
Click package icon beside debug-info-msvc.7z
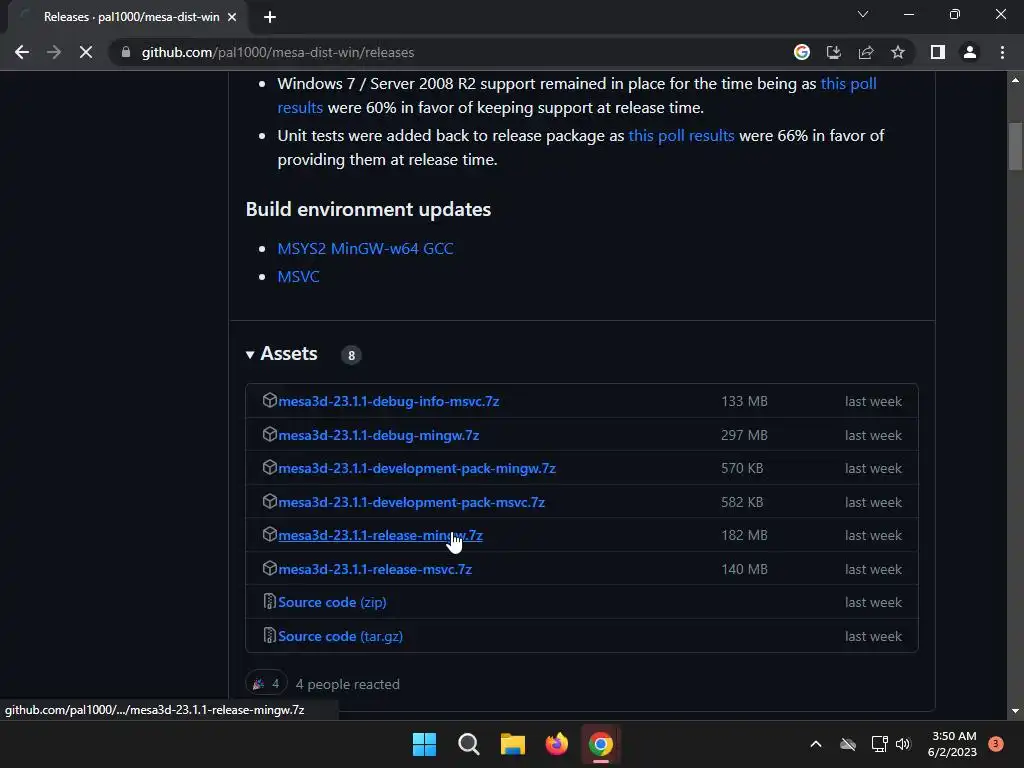click(269, 400)
